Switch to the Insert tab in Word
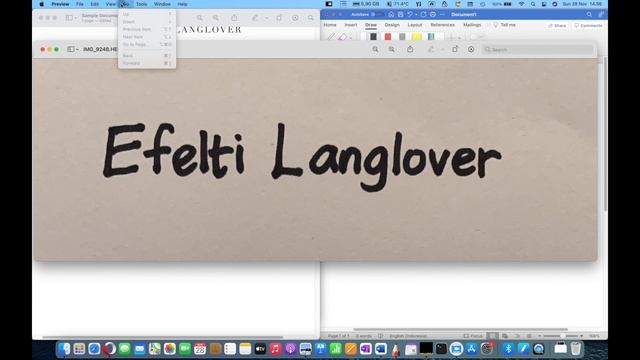 tap(351, 25)
